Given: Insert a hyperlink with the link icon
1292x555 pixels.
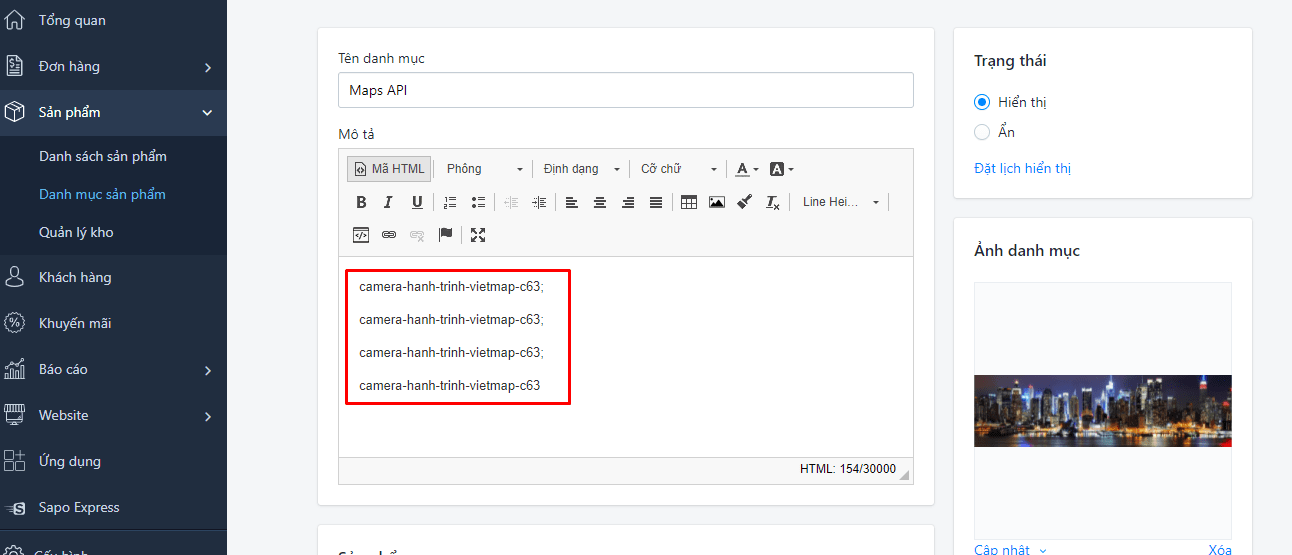Looking at the screenshot, I should click(x=389, y=235).
